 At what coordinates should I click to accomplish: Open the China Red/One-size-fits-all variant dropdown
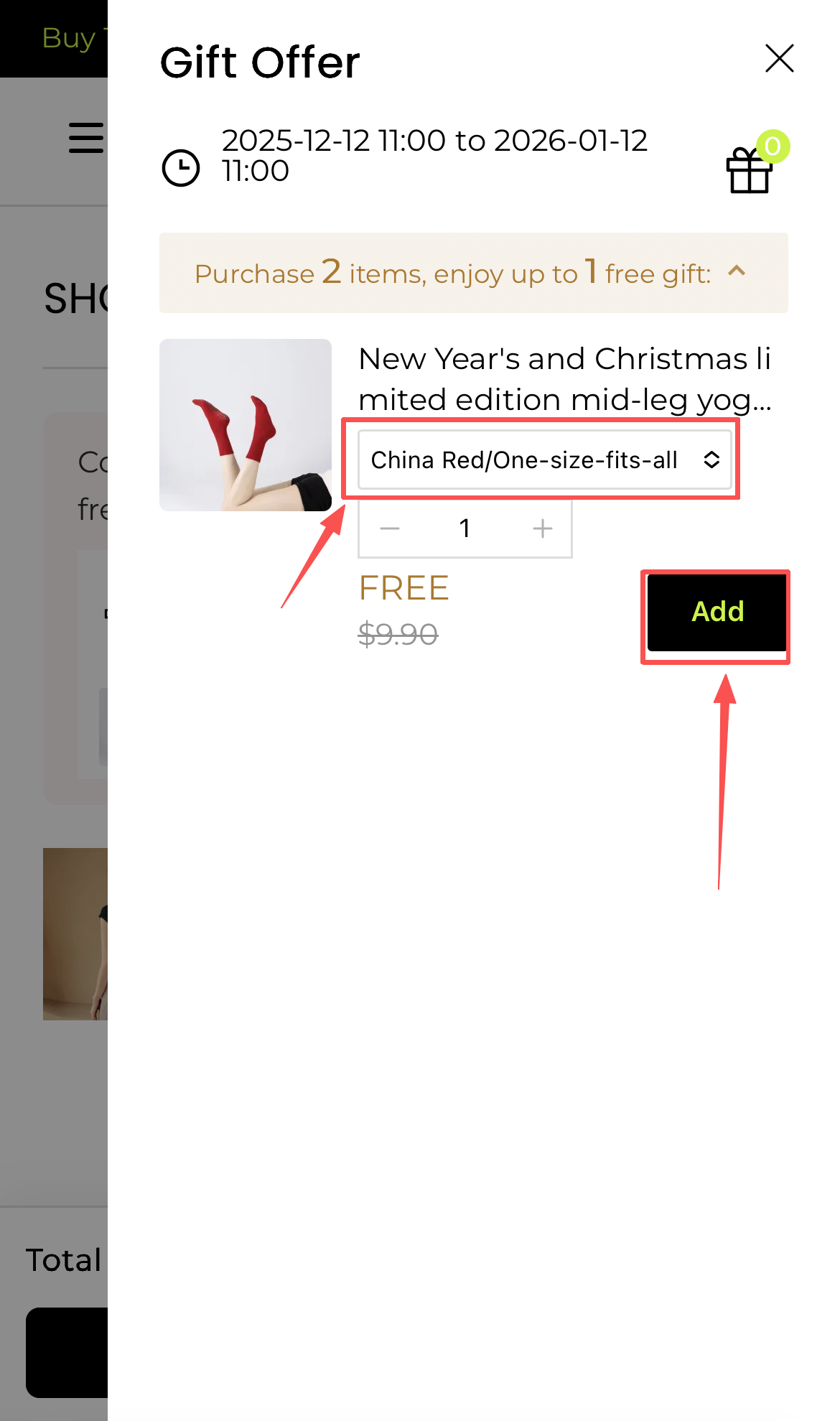click(545, 460)
